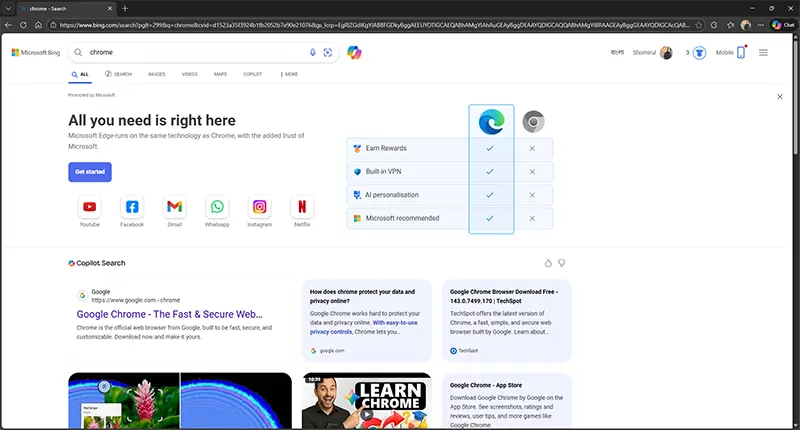Open the Whatsapp shortcut icon
The height and width of the screenshot is (430, 800).
[x=217, y=207]
